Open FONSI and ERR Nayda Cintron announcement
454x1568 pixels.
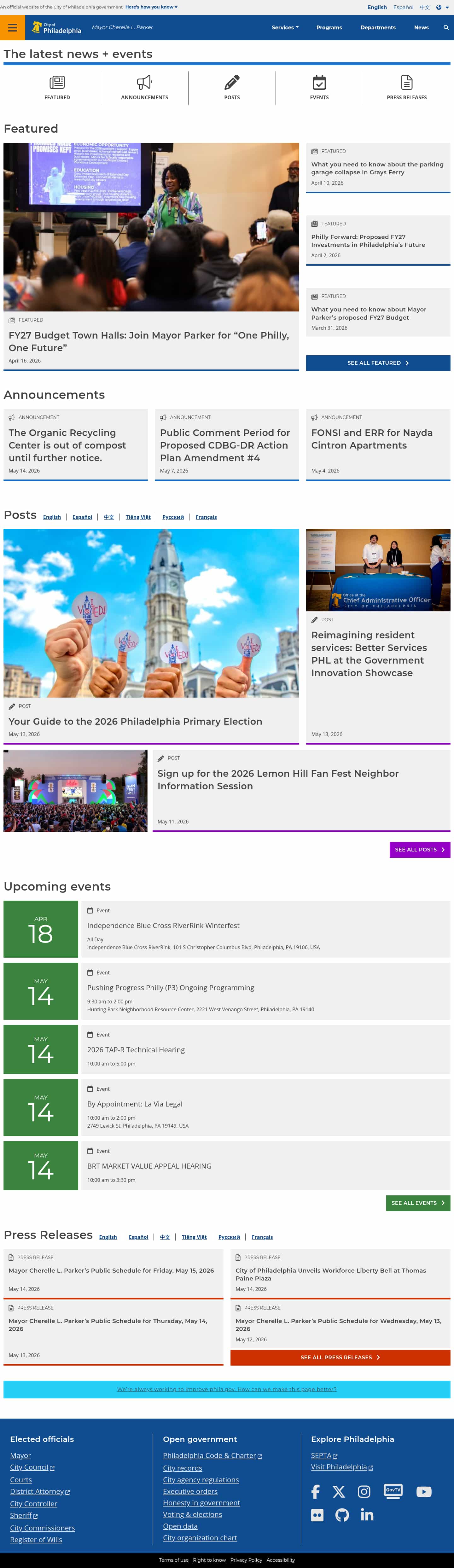[372, 439]
